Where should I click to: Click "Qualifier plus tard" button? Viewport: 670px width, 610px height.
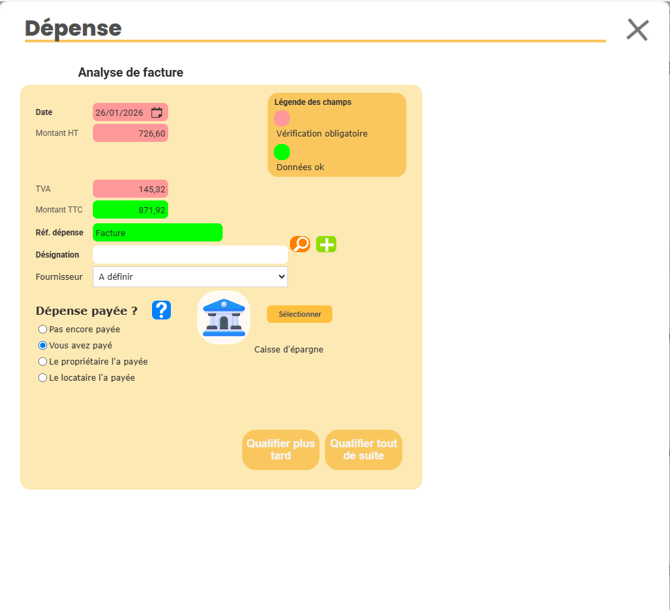pyautogui.click(x=280, y=450)
